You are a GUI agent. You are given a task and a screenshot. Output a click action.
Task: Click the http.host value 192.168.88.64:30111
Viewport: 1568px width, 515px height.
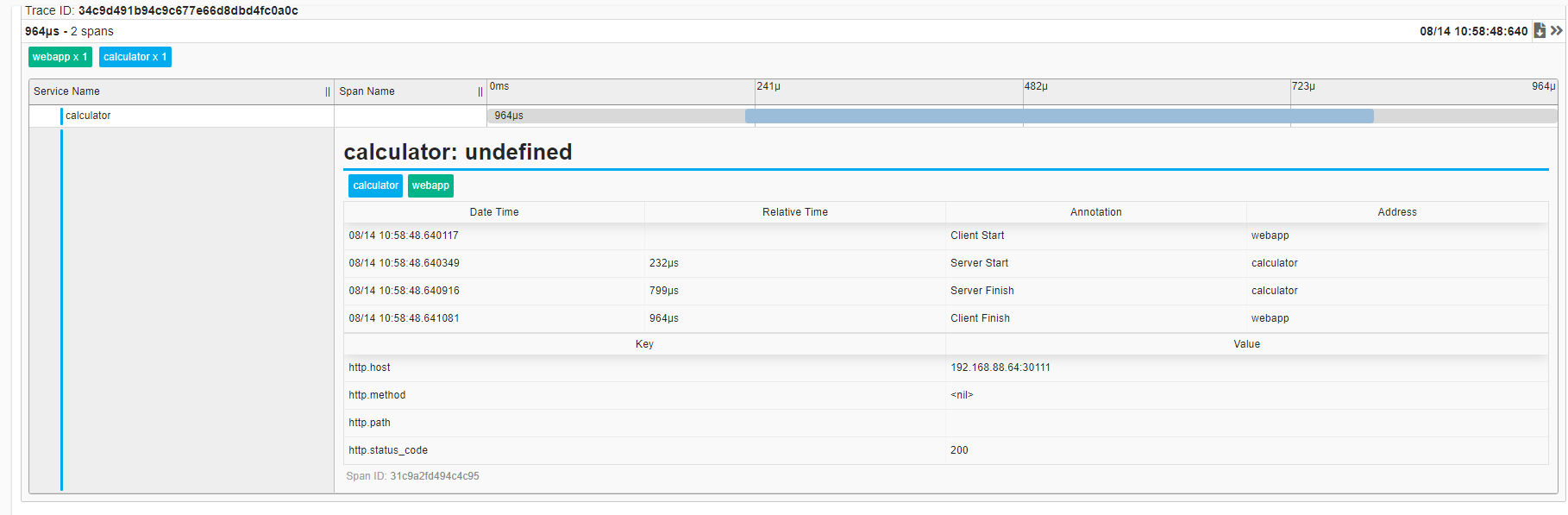coord(1000,367)
